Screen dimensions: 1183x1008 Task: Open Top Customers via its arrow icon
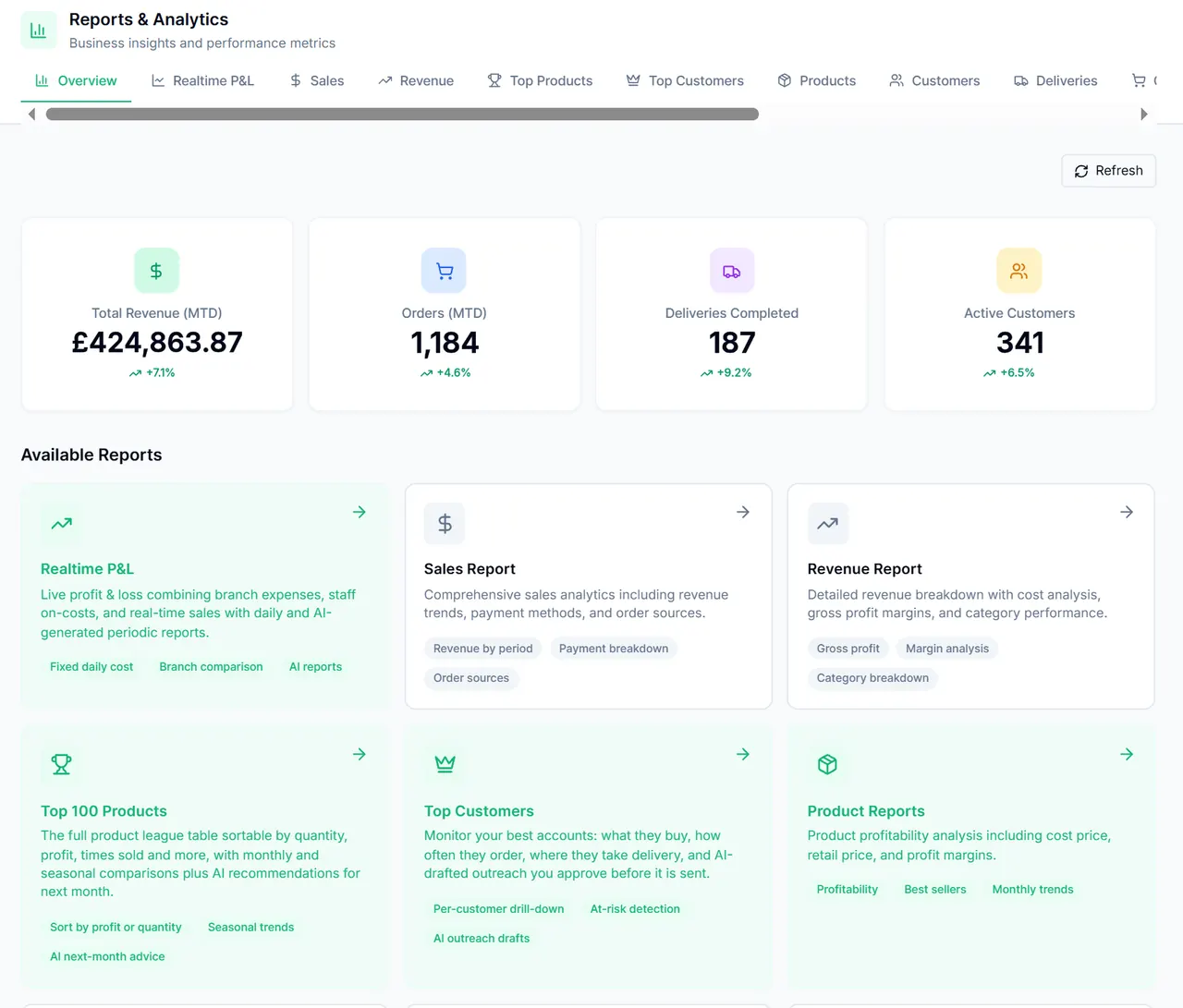click(x=743, y=754)
